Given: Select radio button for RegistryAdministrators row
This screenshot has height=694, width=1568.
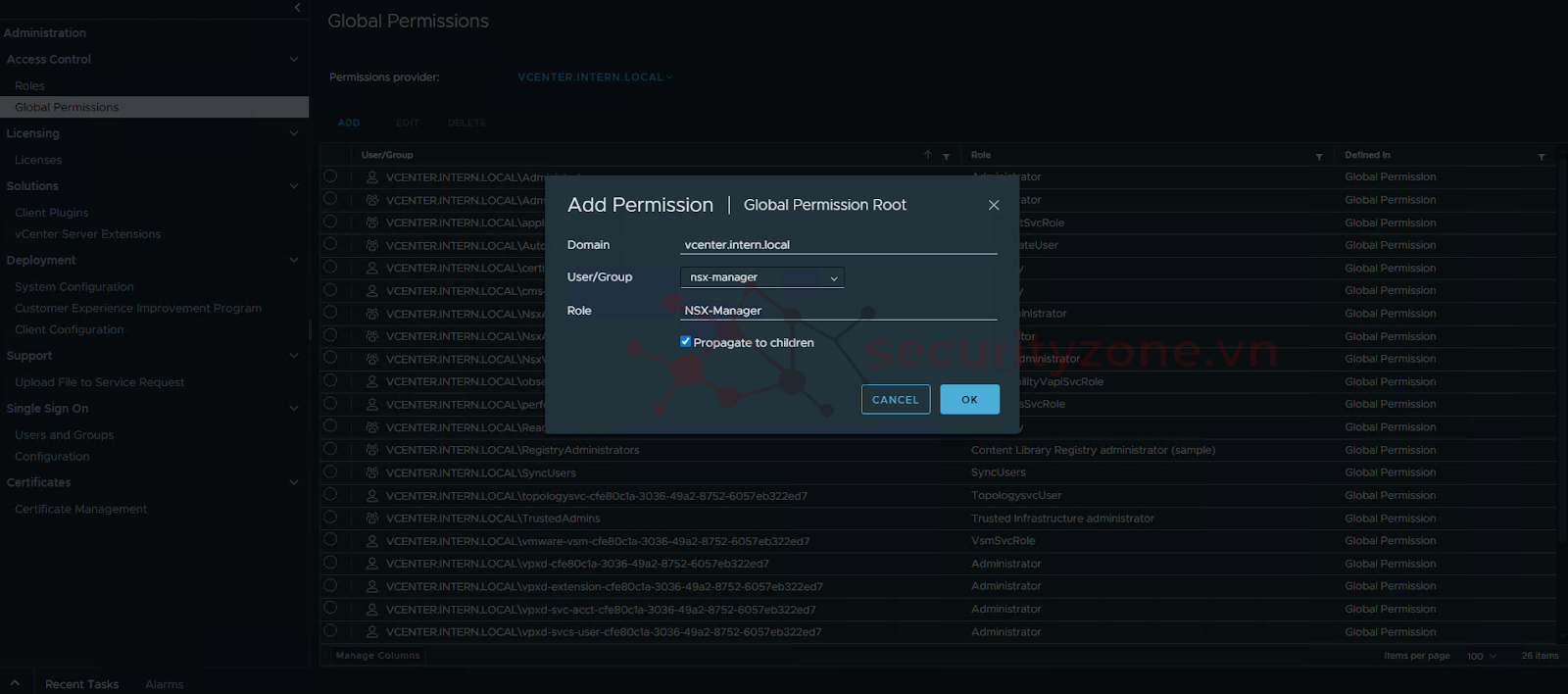Looking at the screenshot, I should coord(330,449).
